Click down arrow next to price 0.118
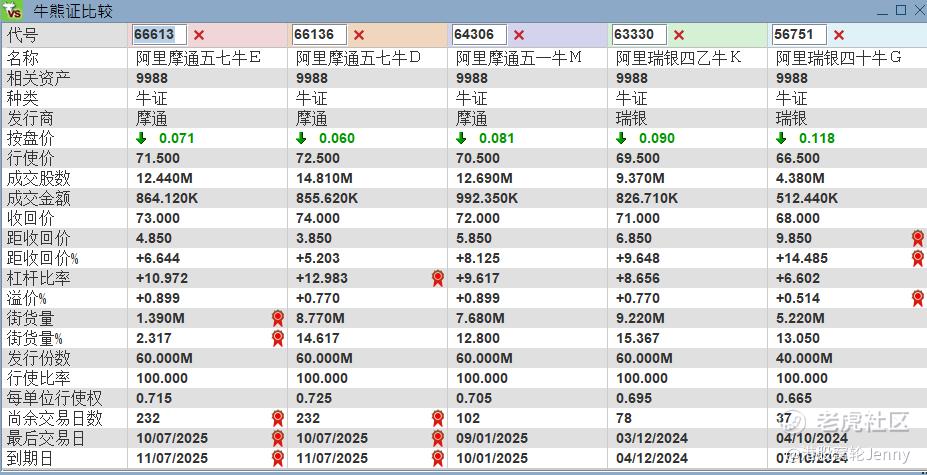Image resolution: width=927 pixels, height=475 pixels. pyautogui.click(x=781, y=138)
